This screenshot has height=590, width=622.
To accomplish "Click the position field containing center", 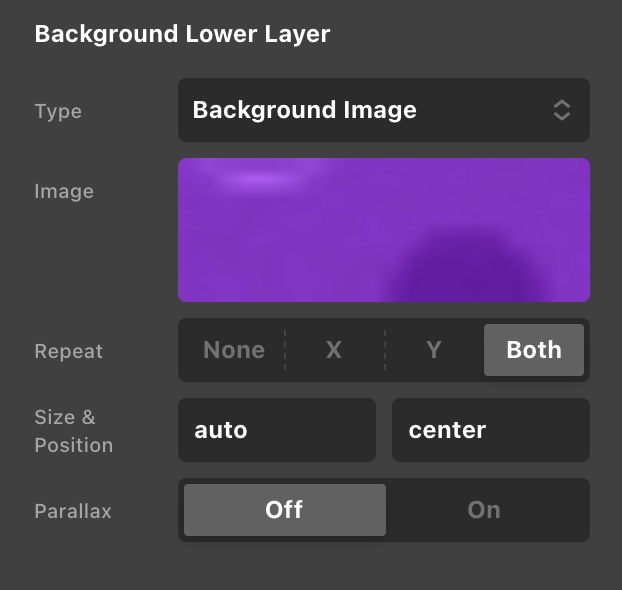I will [490, 430].
